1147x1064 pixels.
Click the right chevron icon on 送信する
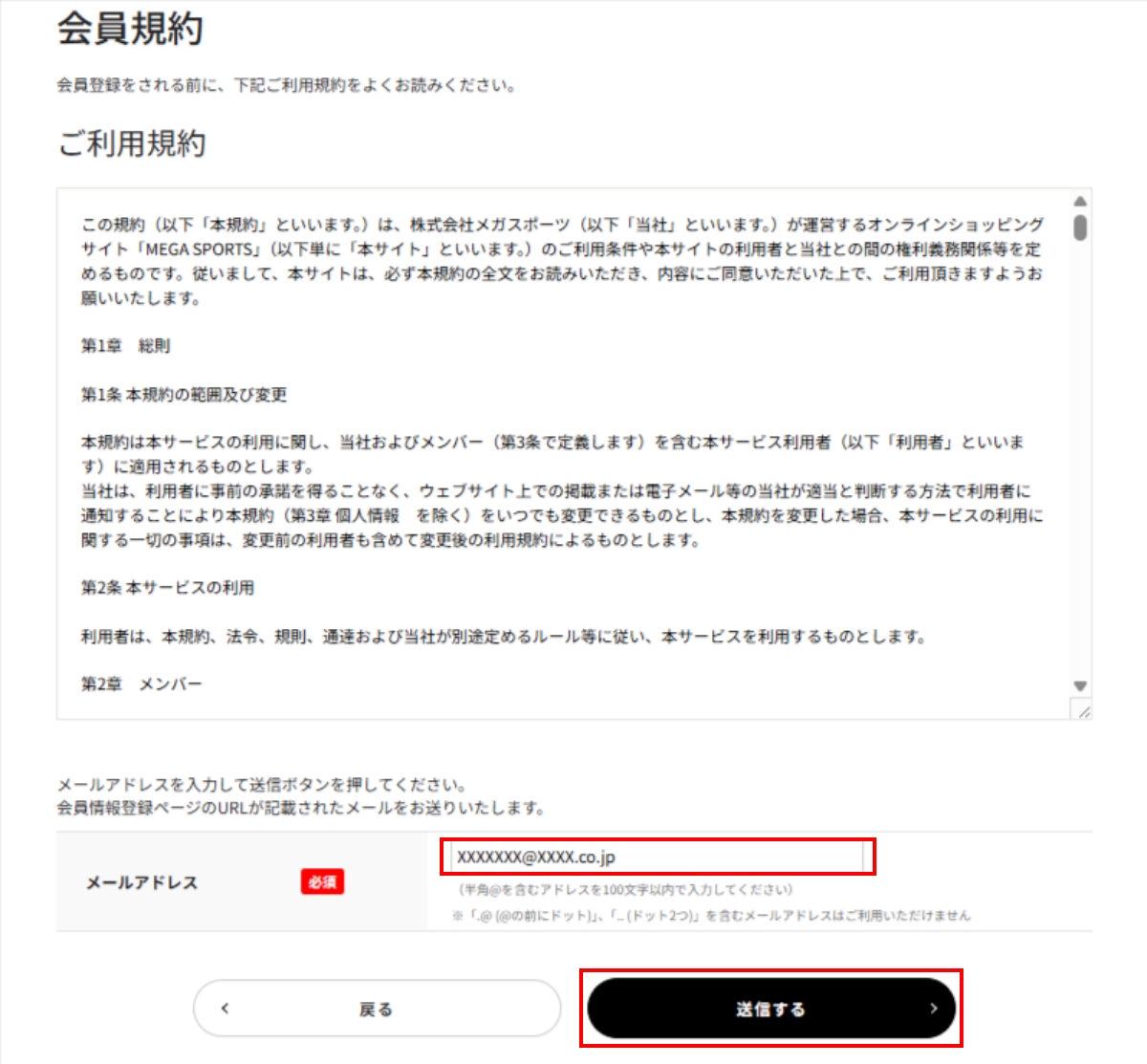[x=934, y=1009]
